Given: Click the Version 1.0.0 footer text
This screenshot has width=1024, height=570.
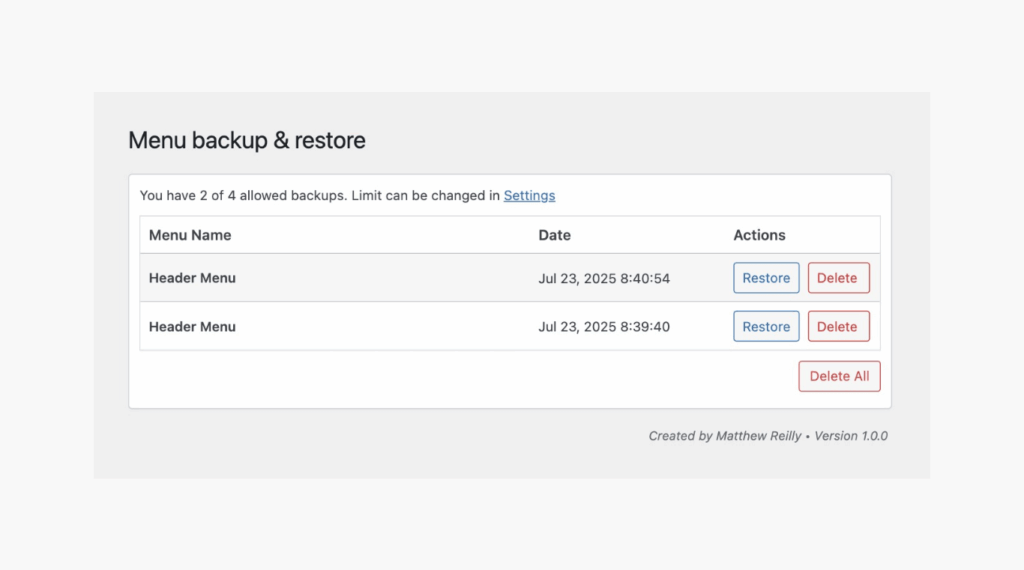Looking at the screenshot, I should coord(850,436).
